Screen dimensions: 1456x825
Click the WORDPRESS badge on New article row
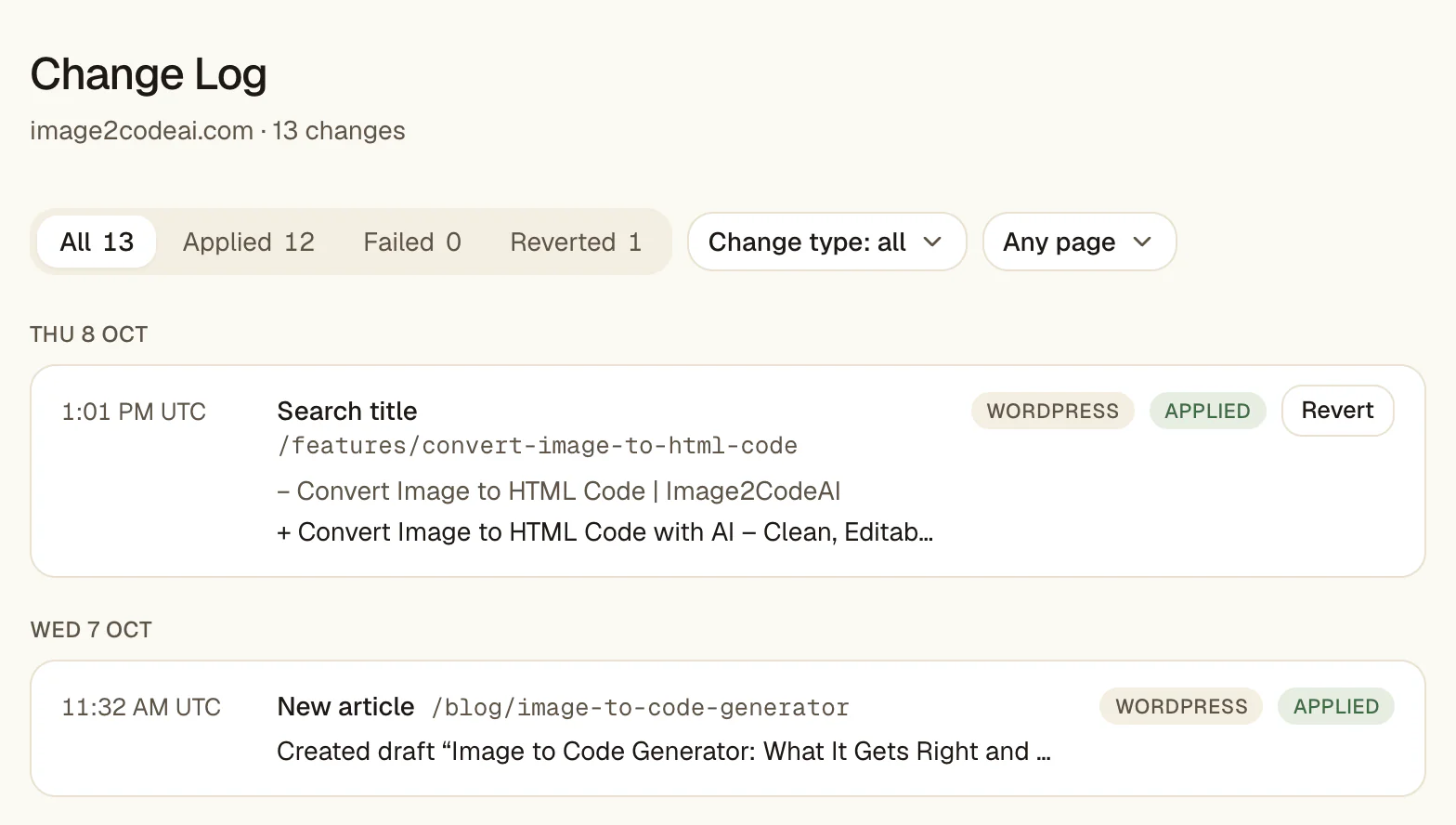(x=1181, y=706)
